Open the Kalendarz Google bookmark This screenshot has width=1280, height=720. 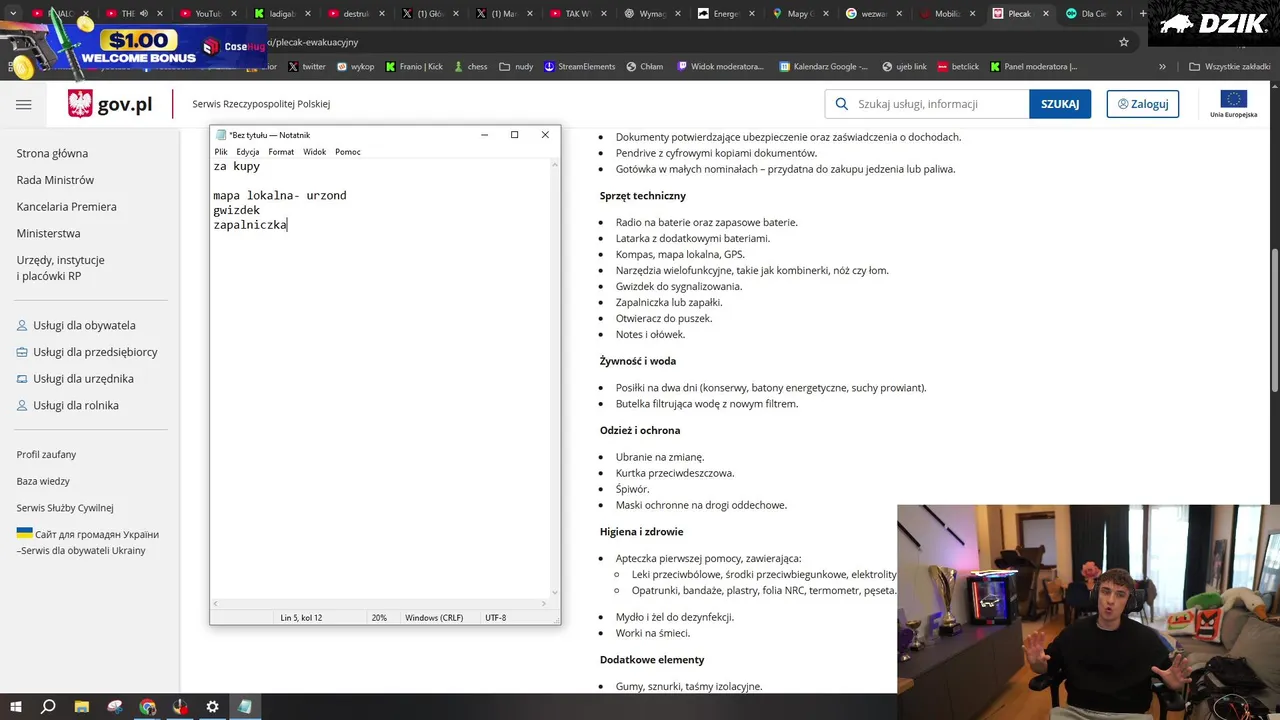tap(824, 67)
